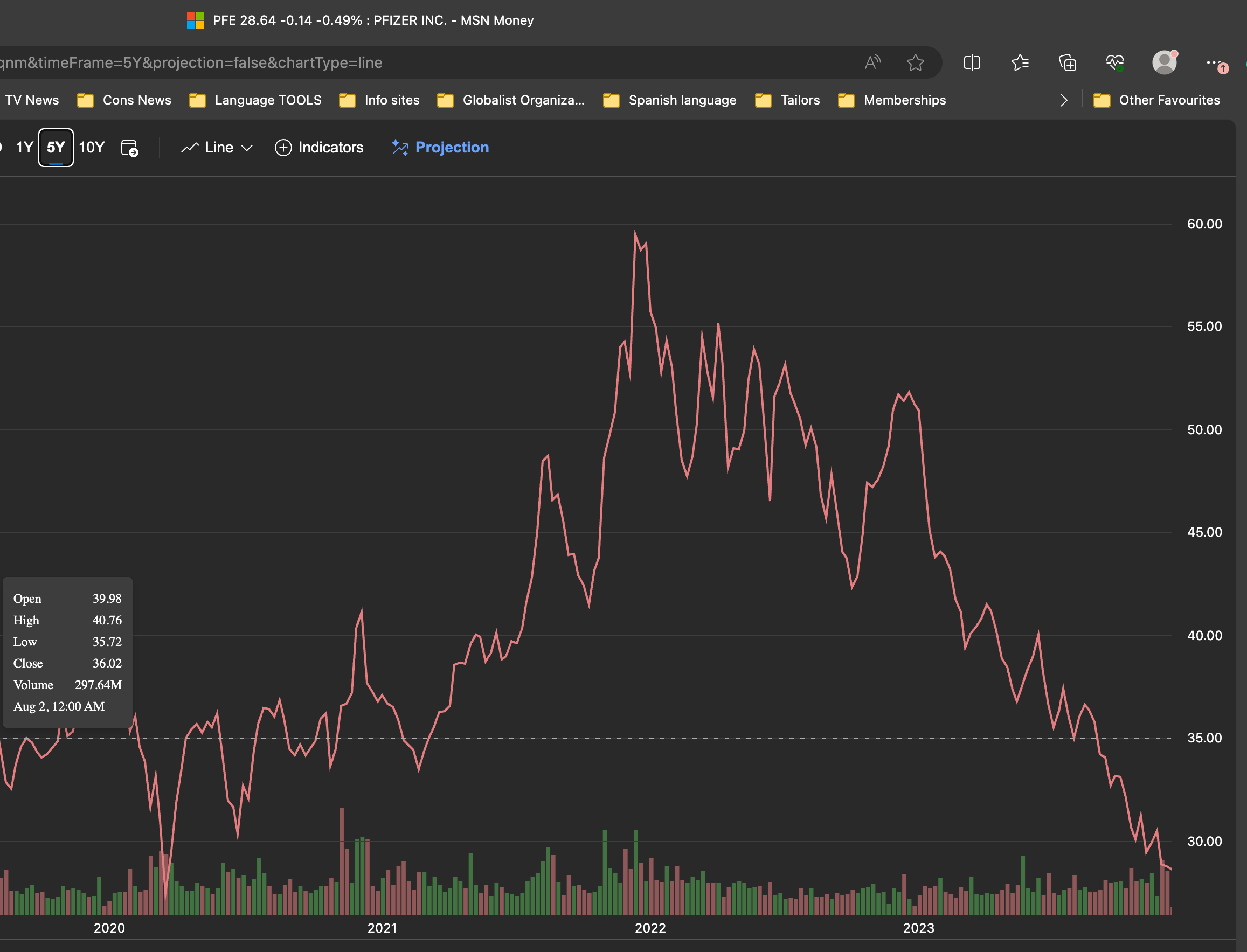Click the user profile avatar
The width and height of the screenshot is (1247, 952).
(1164, 62)
